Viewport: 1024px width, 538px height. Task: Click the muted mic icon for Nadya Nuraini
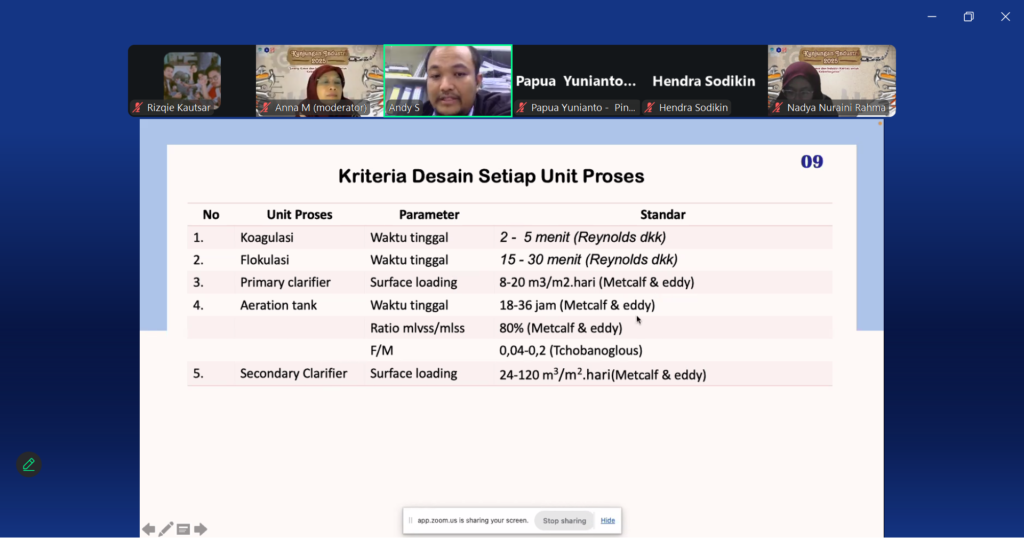[x=778, y=108]
